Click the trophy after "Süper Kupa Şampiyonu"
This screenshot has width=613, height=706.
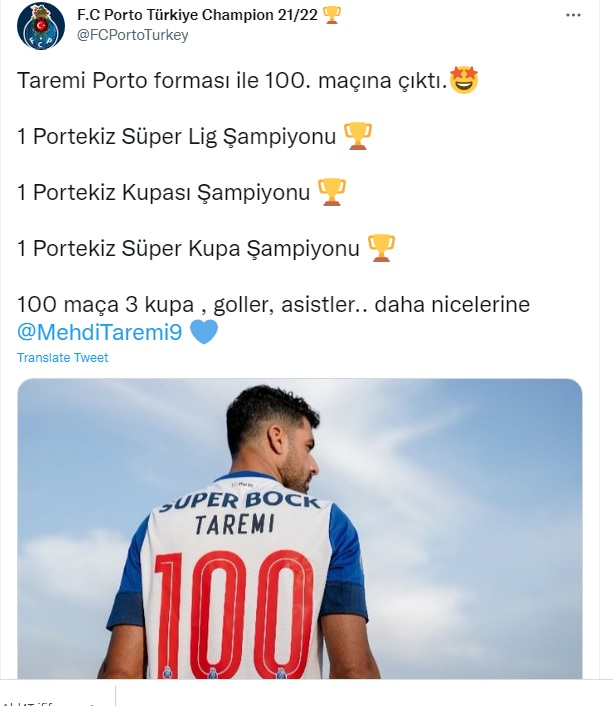click(x=381, y=246)
